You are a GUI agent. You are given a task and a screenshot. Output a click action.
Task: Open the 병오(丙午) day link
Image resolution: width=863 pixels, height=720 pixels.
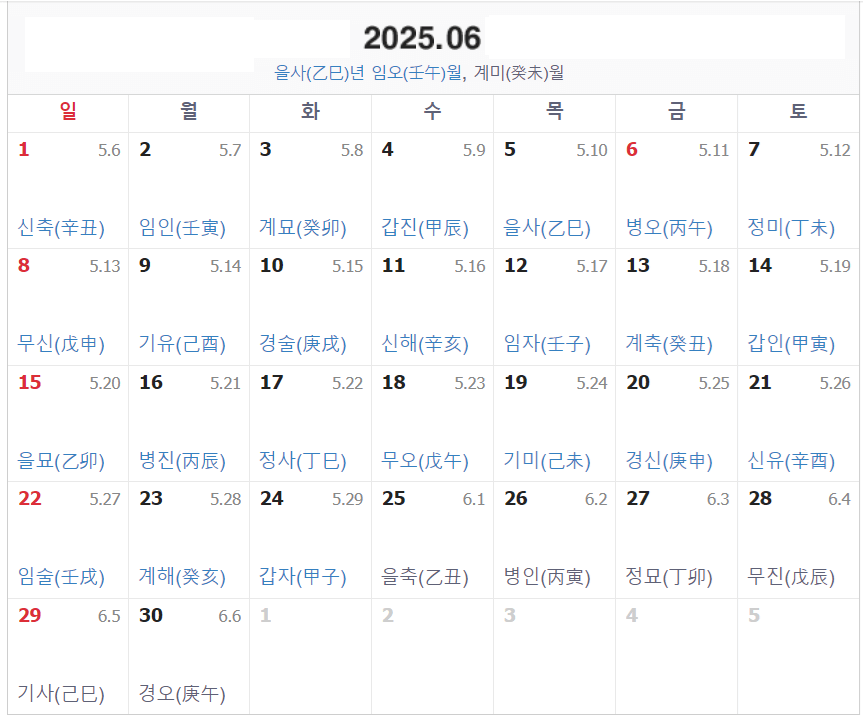(x=669, y=227)
